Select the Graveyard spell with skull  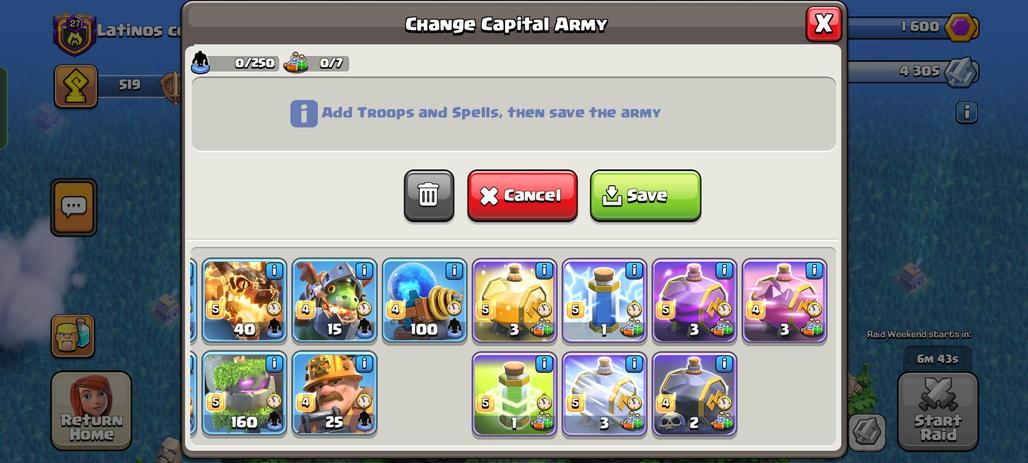(x=694, y=393)
